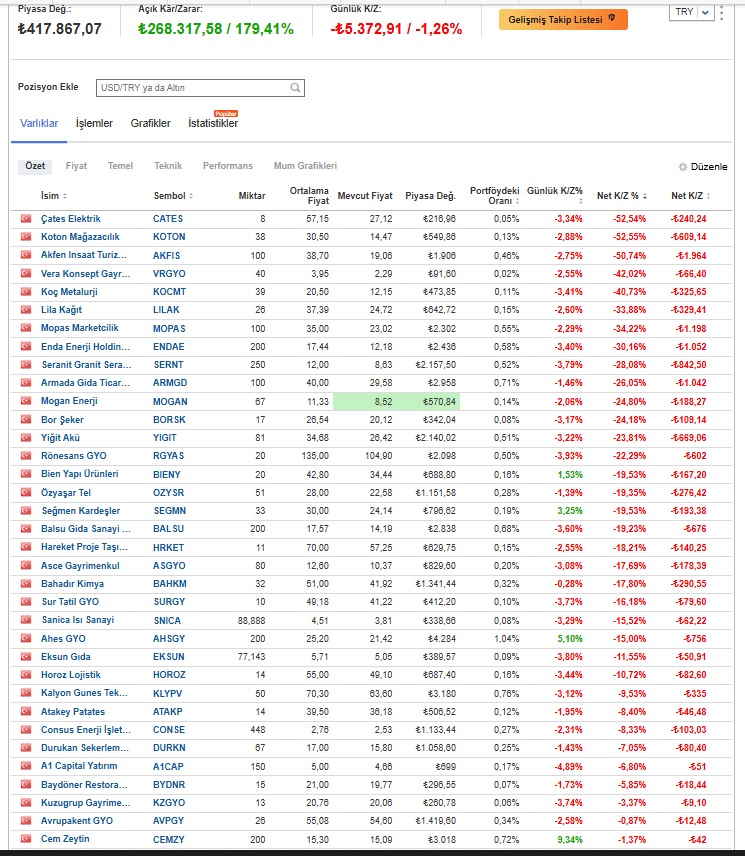745x856 pixels.
Task: Click the Mogan market value ₺570,84 cell
Action: tap(439, 401)
